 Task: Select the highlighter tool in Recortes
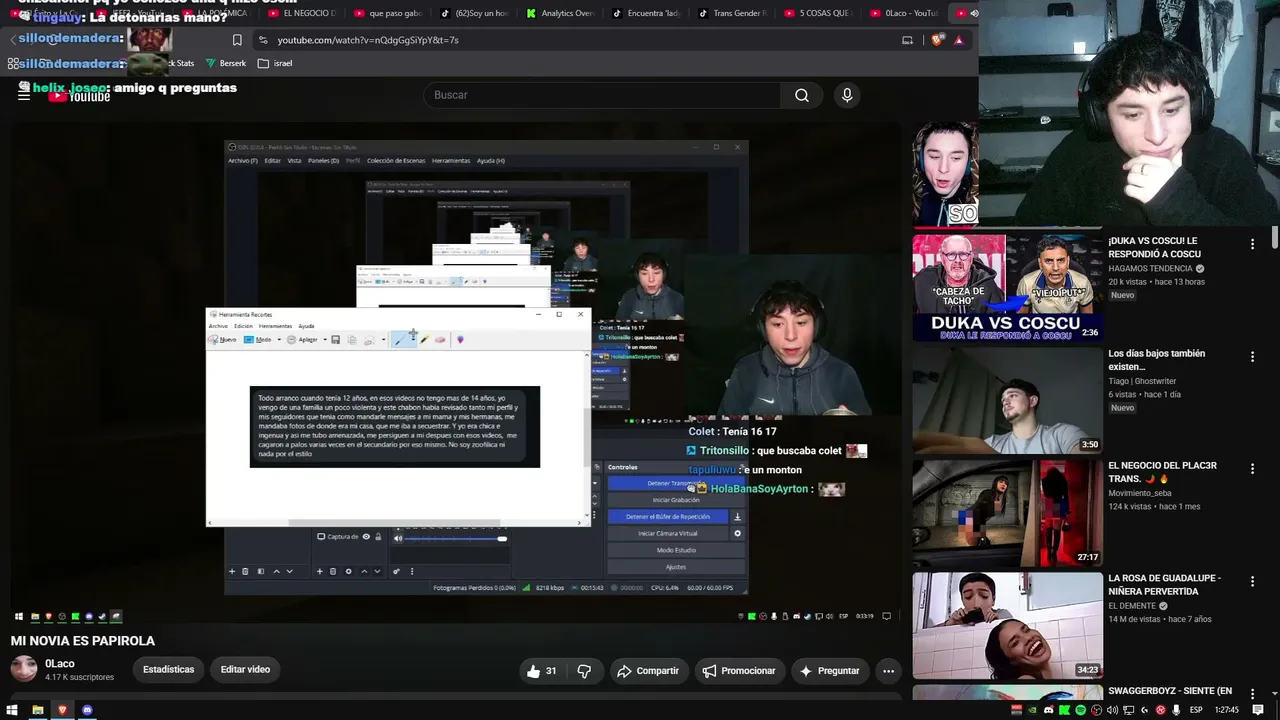[x=424, y=340]
